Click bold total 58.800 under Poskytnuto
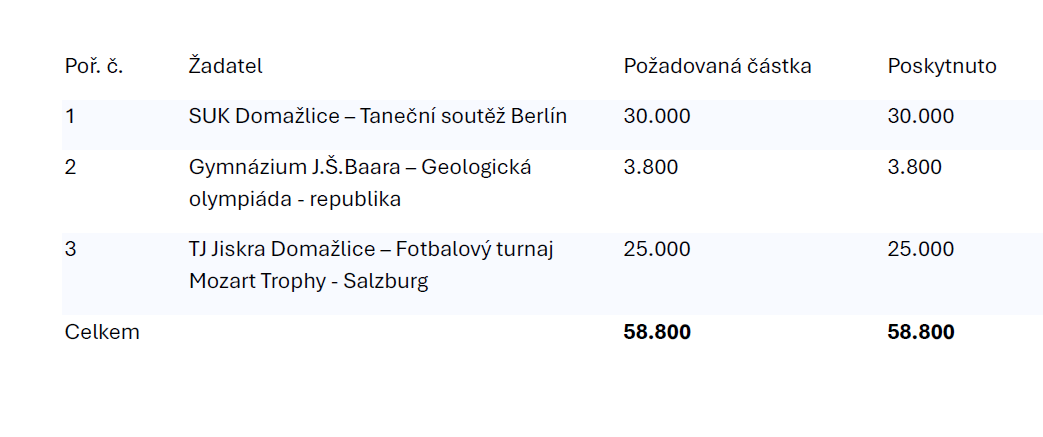The height and width of the screenshot is (437, 1043). (921, 332)
